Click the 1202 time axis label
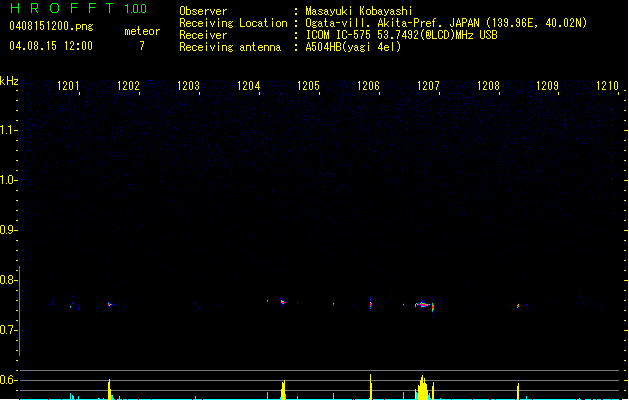Image resolution: width=629 pixels, height=400 pixels. [x=128, y=86]
